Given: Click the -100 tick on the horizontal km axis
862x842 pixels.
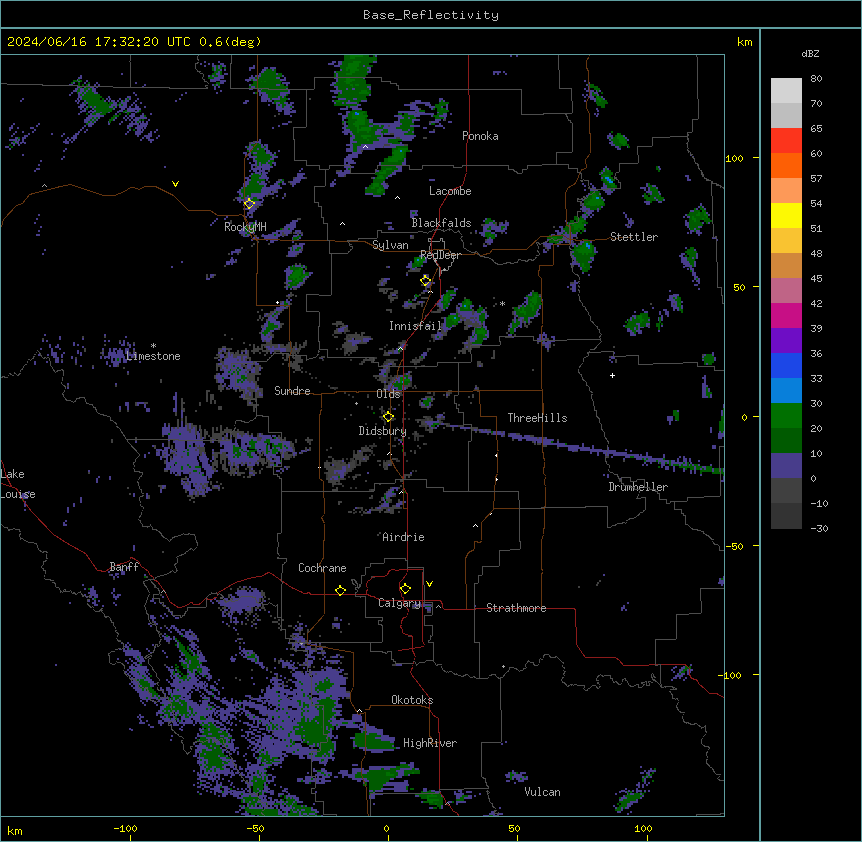Looking at the screenshot, I should [125, 828].
